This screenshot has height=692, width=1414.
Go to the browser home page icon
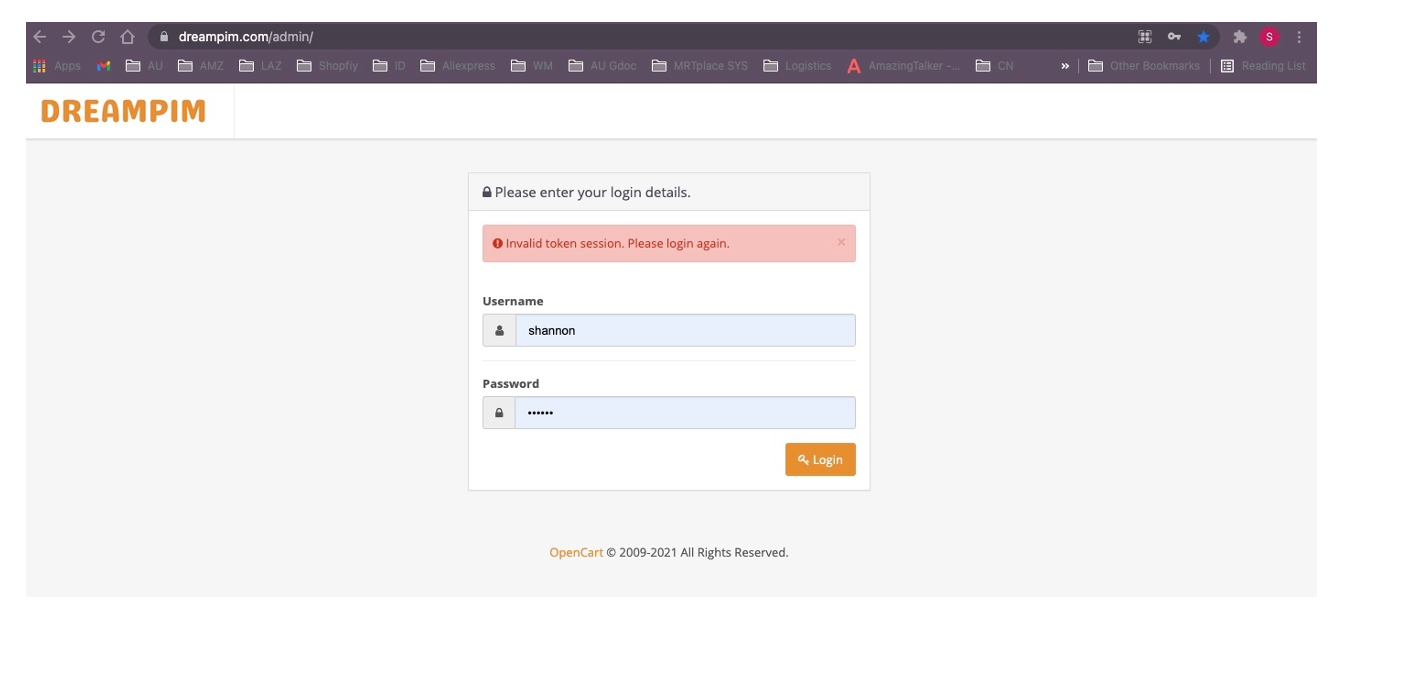click(127, 37)
